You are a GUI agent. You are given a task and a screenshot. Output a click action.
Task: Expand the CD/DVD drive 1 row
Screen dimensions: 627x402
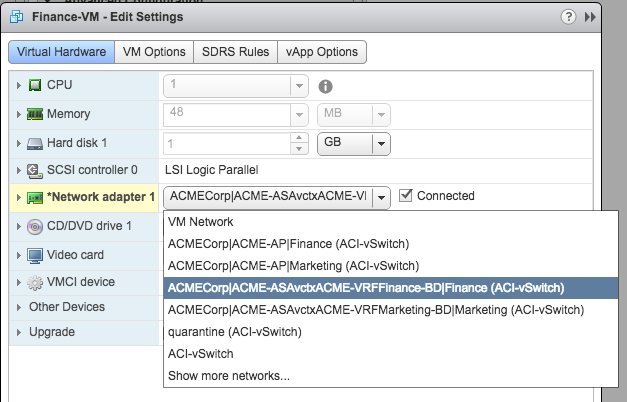click(x=18, y=226)
